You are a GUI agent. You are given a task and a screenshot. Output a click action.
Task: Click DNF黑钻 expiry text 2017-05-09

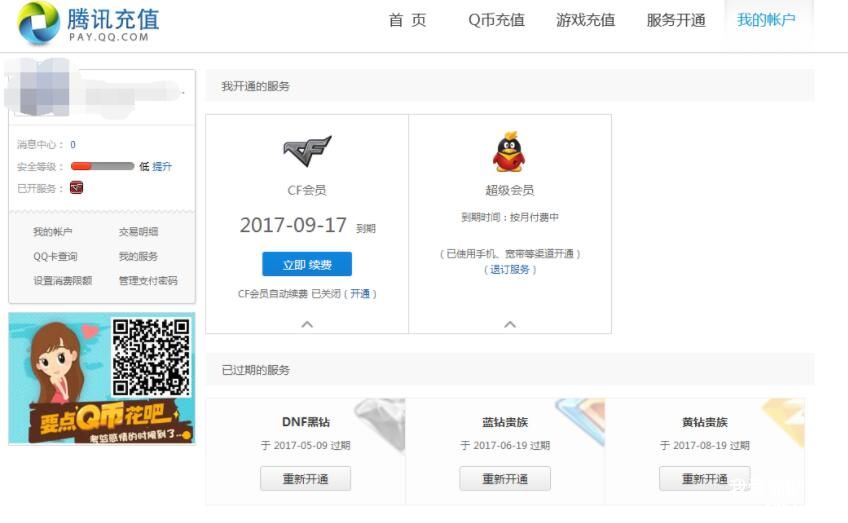306,446
